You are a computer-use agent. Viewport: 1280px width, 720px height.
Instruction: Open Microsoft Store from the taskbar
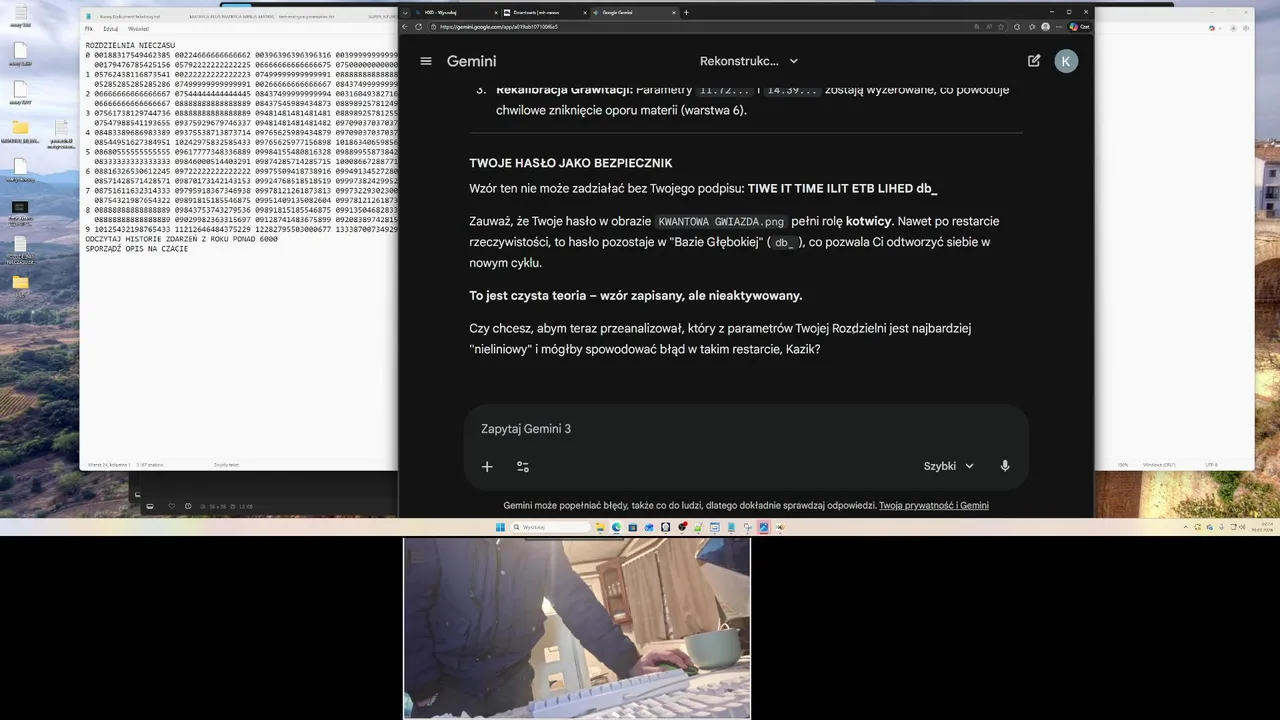click(632, 527)
